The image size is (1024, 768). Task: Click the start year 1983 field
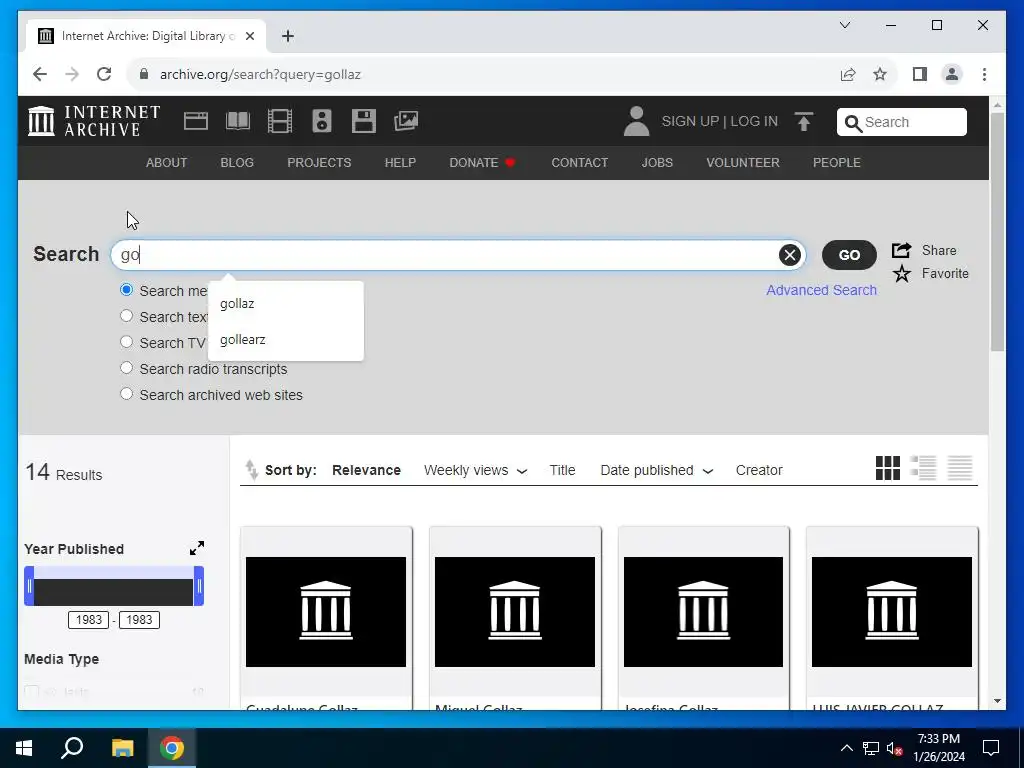(89, 620)
